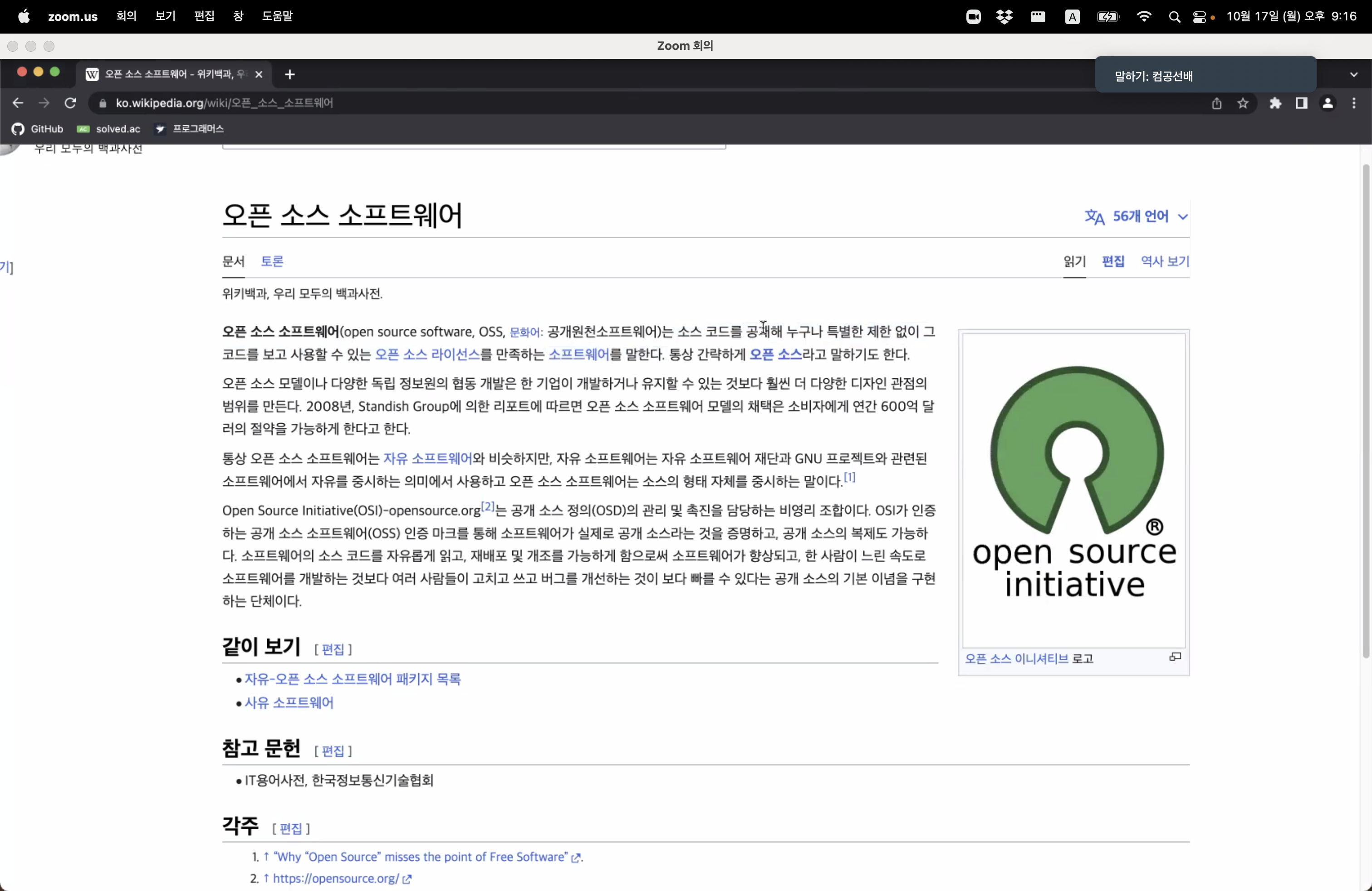Expand the tab search chevron
The height and width of the screenshot is (891, 1372).
tap(1353, 74)
